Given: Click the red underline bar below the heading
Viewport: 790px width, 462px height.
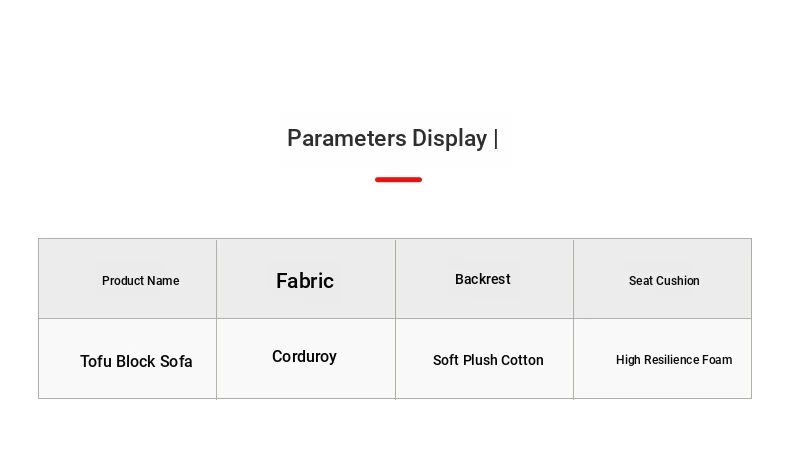Looking at the screenshot, I should (399, 179).
